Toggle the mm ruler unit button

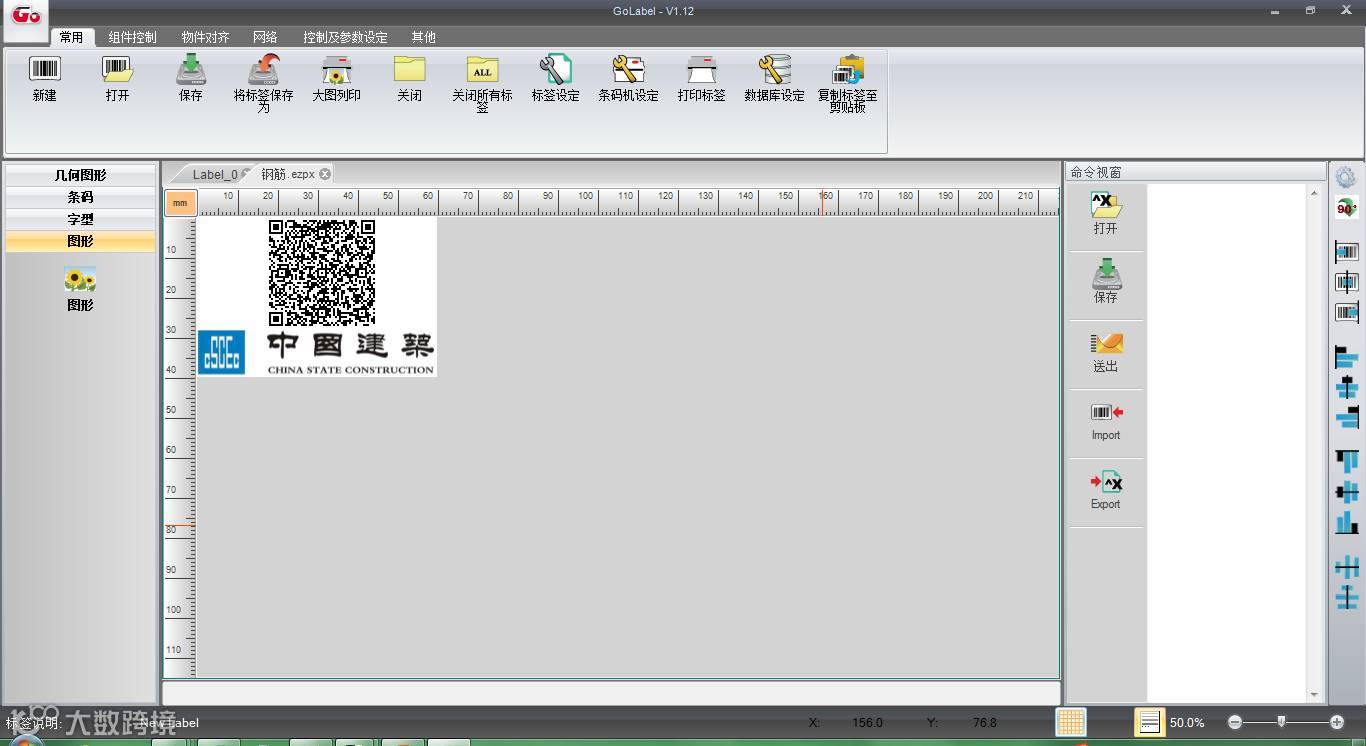180,203
